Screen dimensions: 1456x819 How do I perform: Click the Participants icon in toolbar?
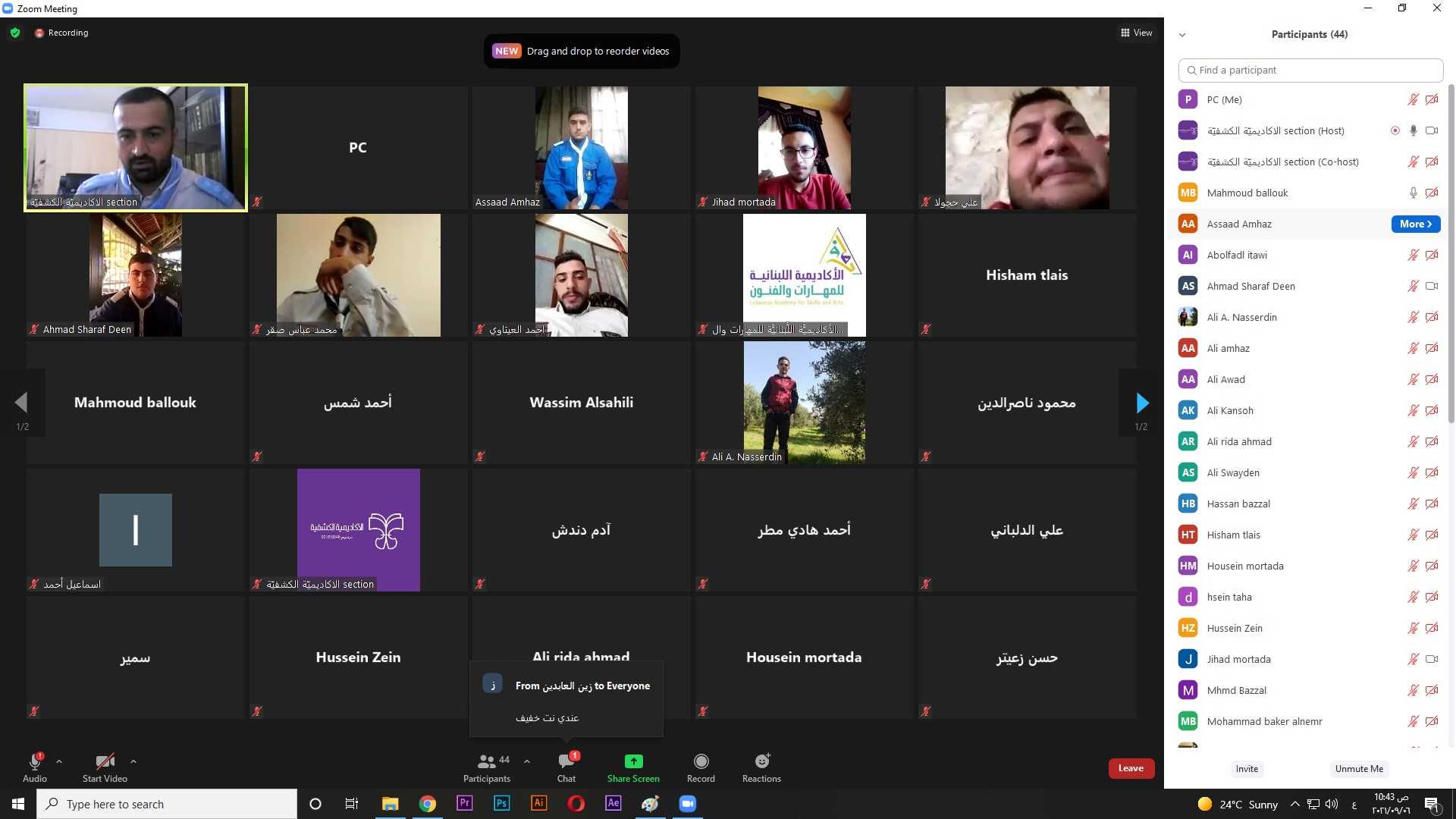coord(487,761)
